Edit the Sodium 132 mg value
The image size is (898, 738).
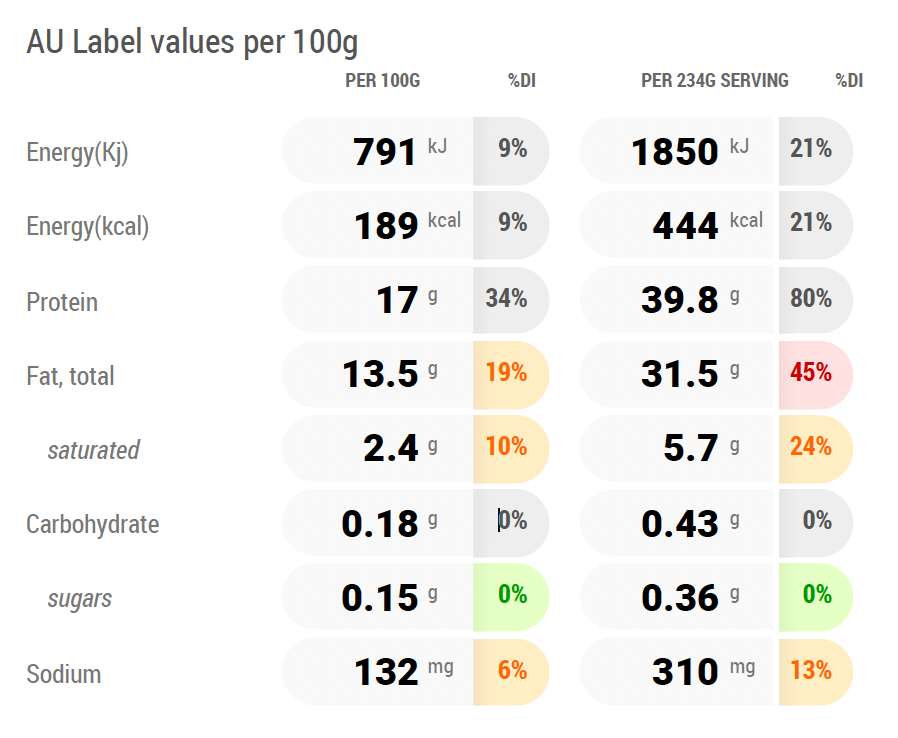pos(377,672)
